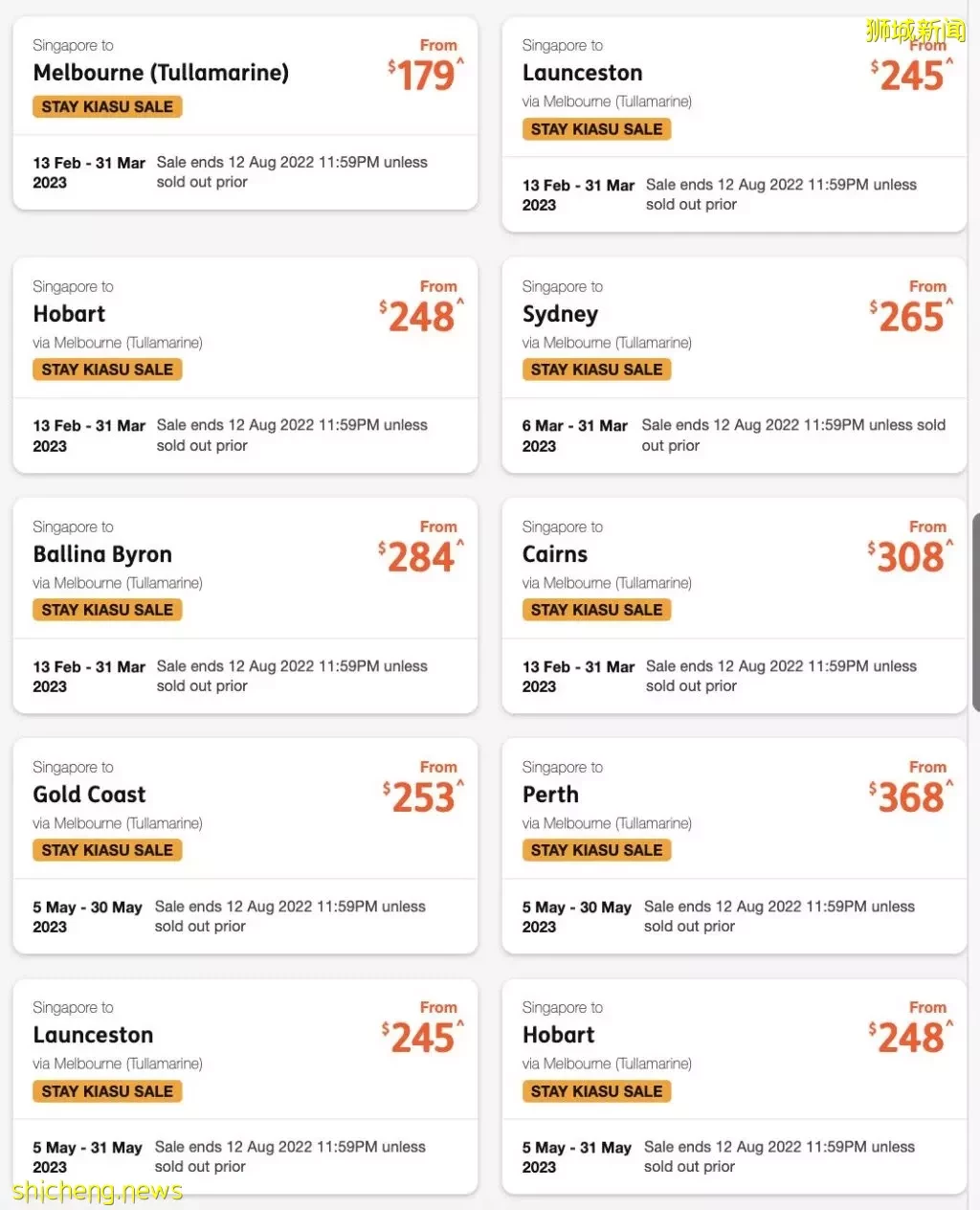Click STAY KIASU SALE tag on Gold Coast card
980x1210 pixels.
coord(107,850)
